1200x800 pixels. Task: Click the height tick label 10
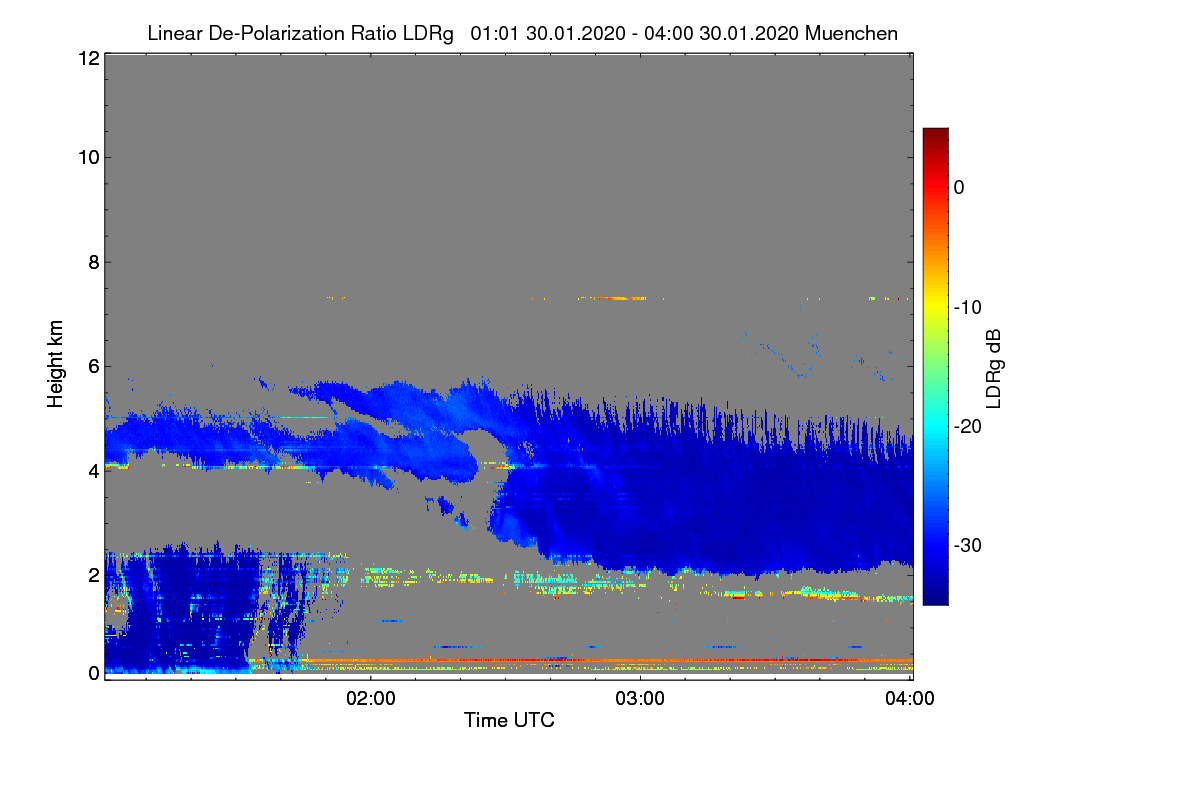[x=87, y=157]
